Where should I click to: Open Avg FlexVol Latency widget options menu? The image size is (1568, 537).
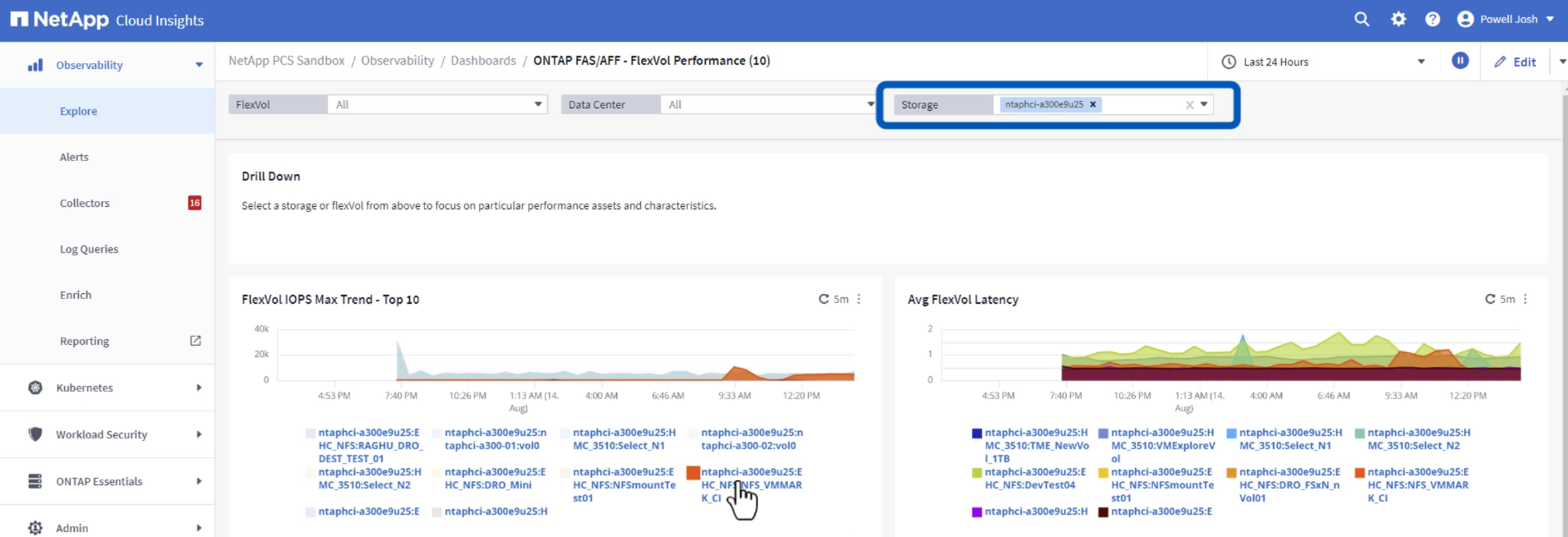[1525, 299]
